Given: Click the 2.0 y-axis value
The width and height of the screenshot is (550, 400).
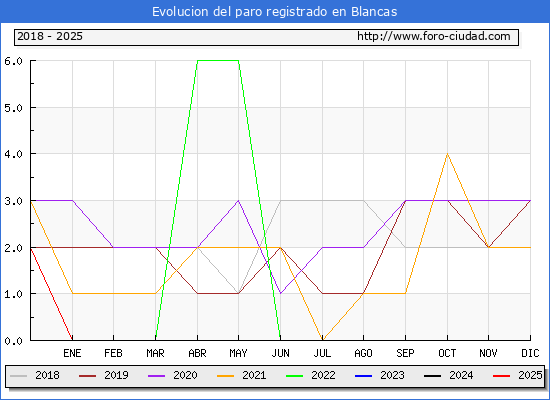Looking at the screenshot, I should [x=13, y=248].
